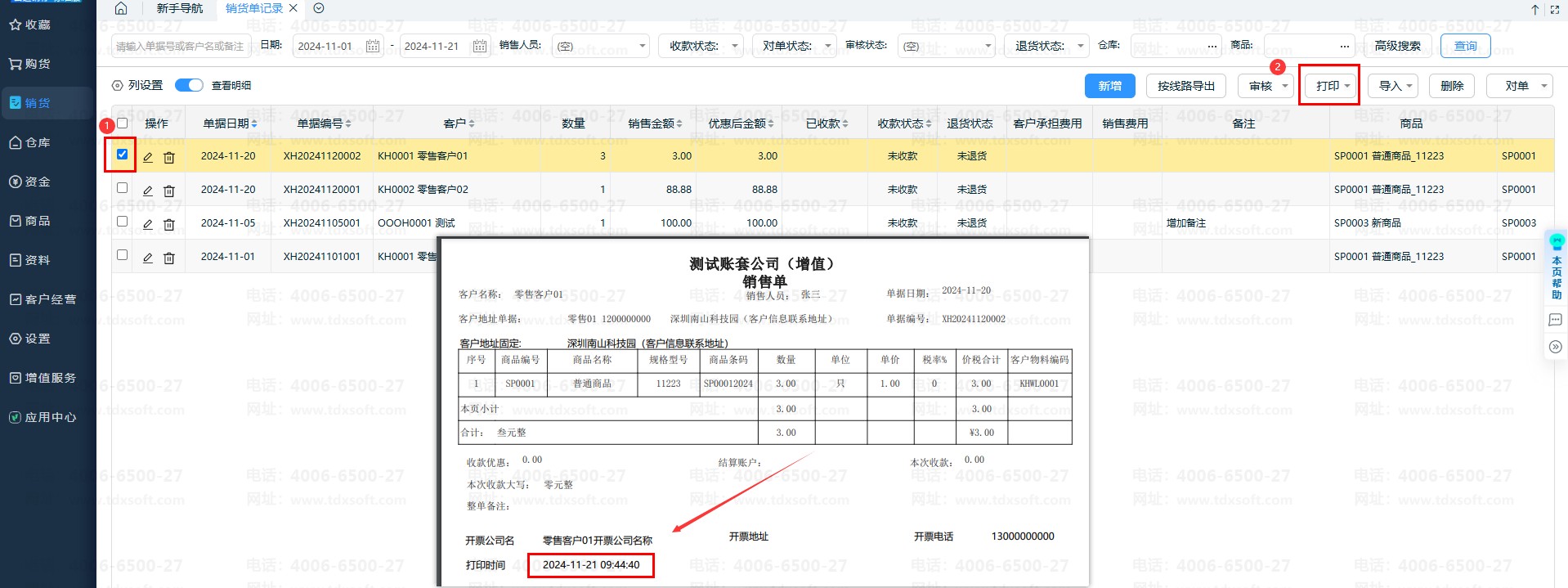
Task: Switch to the 新手导航 tab
Action: (x=179, y=8)
